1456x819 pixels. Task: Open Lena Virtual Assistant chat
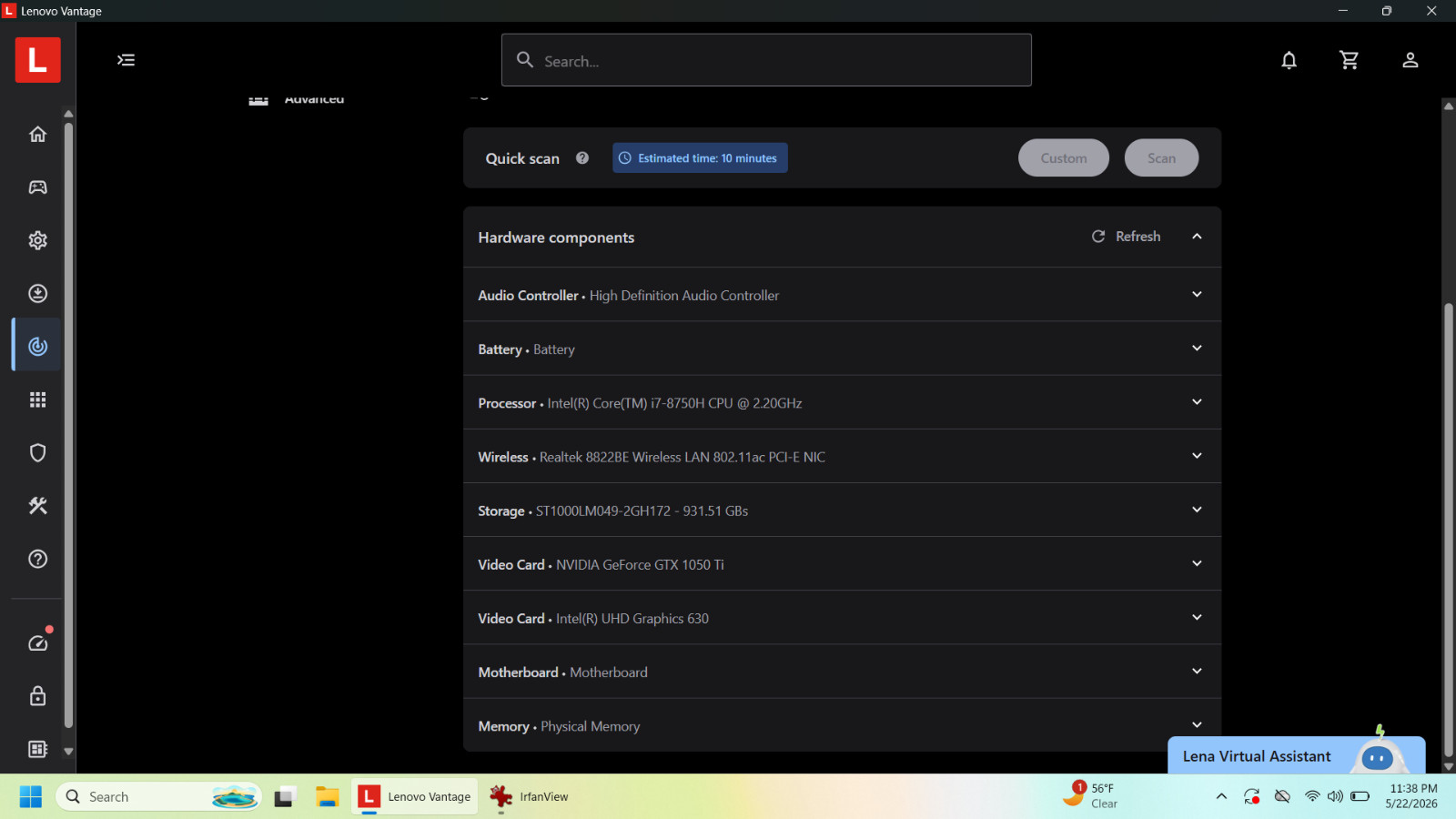click(x=1296, y=756)
